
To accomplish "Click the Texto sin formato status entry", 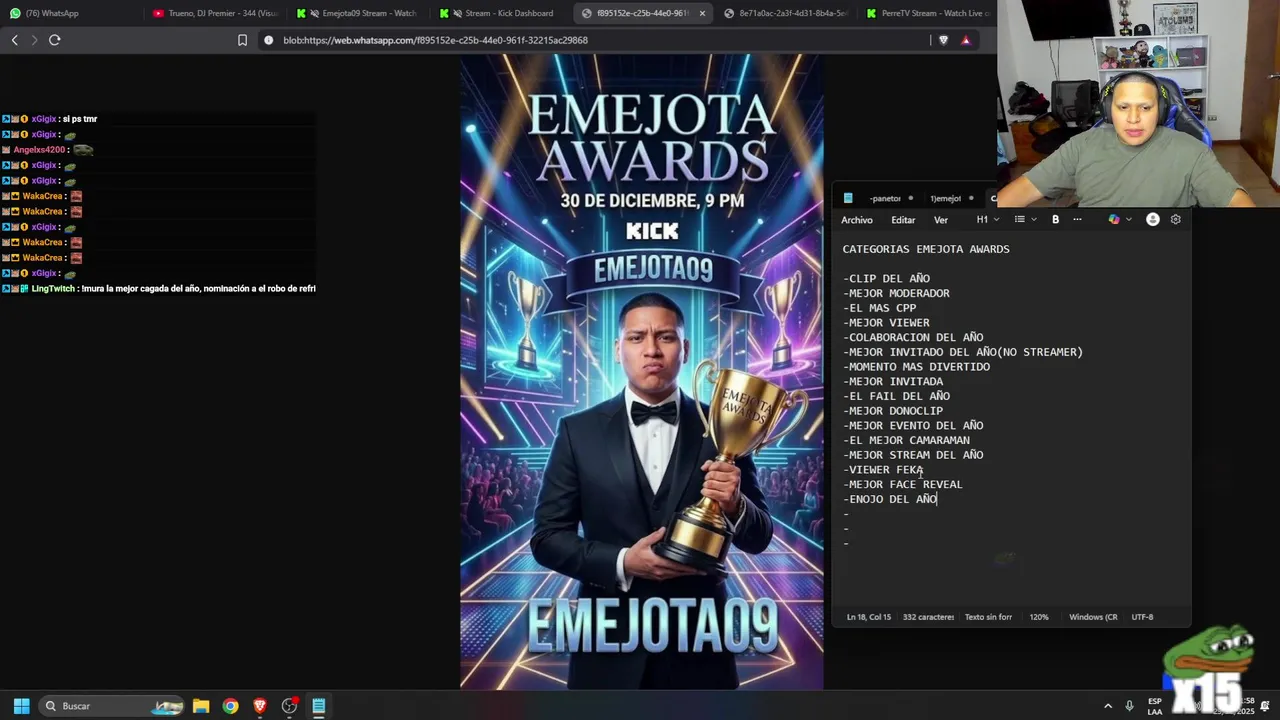I will (988, 617).
